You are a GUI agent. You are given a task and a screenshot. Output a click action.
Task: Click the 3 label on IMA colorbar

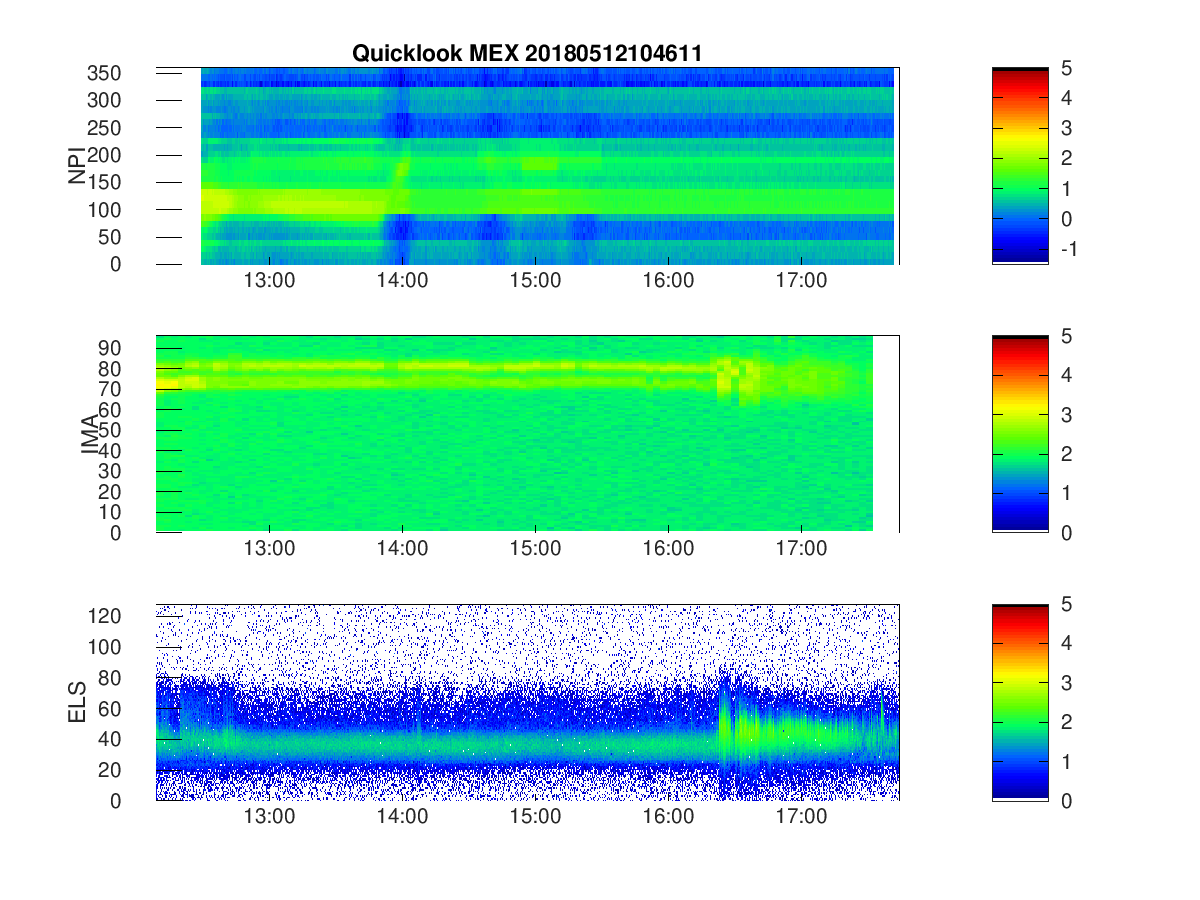coord(1069,415)
